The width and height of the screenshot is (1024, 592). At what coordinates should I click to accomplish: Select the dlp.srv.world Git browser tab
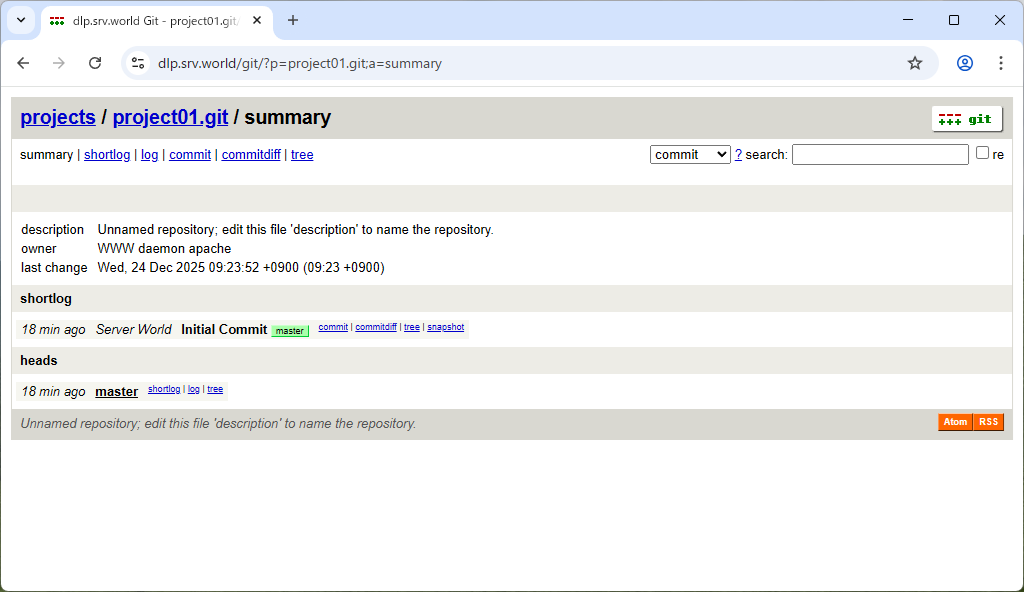pyautogui.click(x=155, y=20)
